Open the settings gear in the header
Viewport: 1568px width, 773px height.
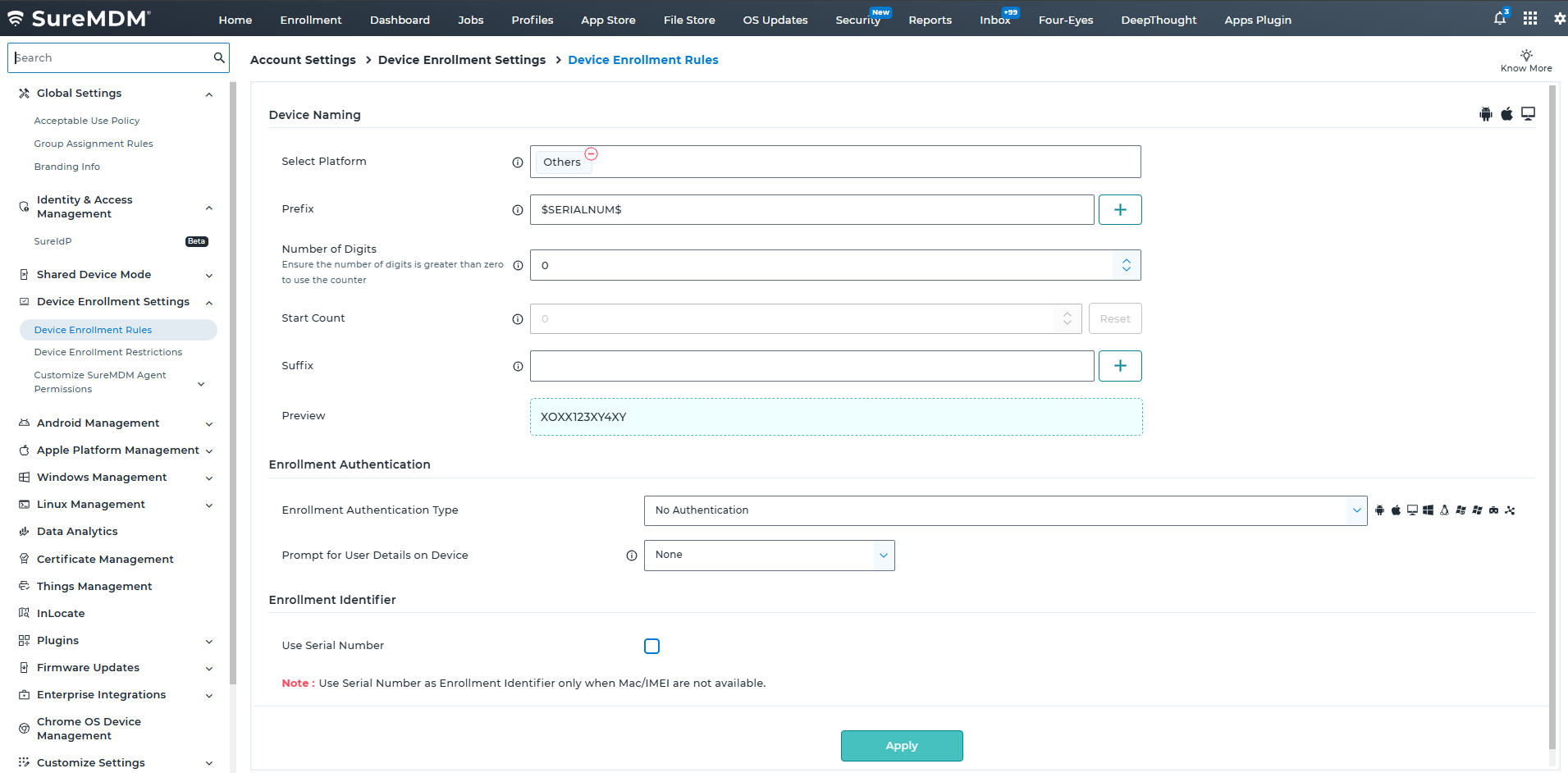pos(1560,19)
